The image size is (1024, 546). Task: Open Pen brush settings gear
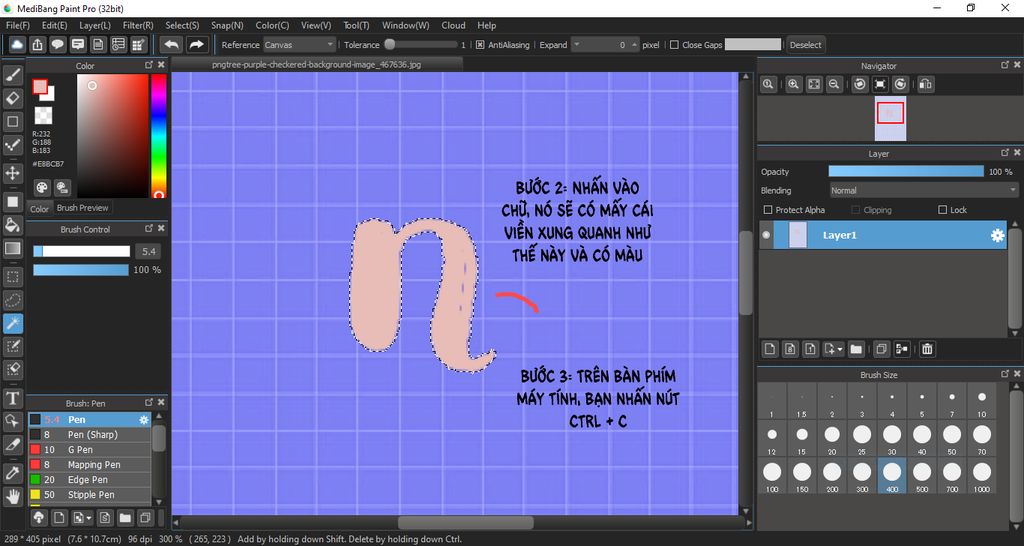pyautogui.click(x=144, y=420)
